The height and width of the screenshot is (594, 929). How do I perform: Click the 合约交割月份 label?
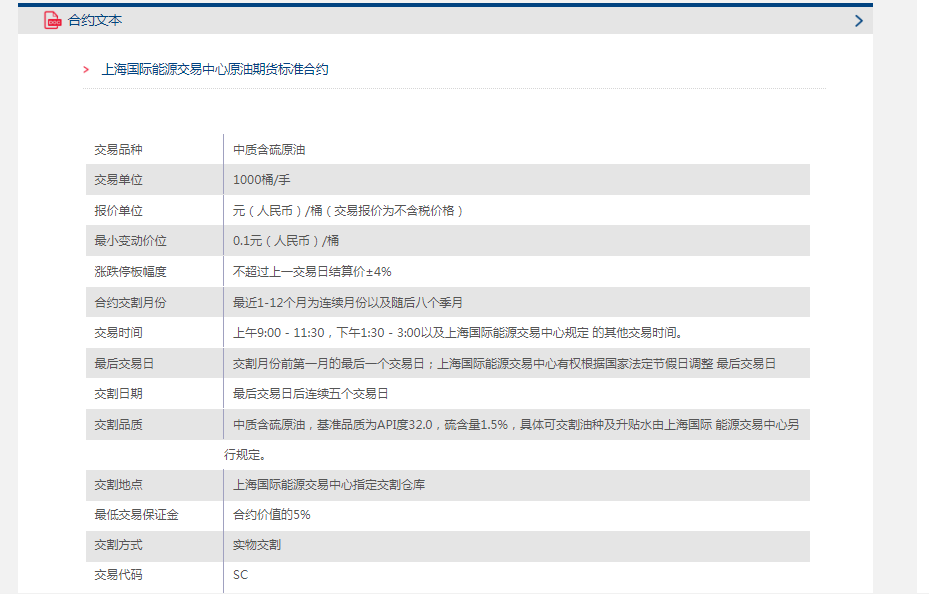[x=130, y=303]
